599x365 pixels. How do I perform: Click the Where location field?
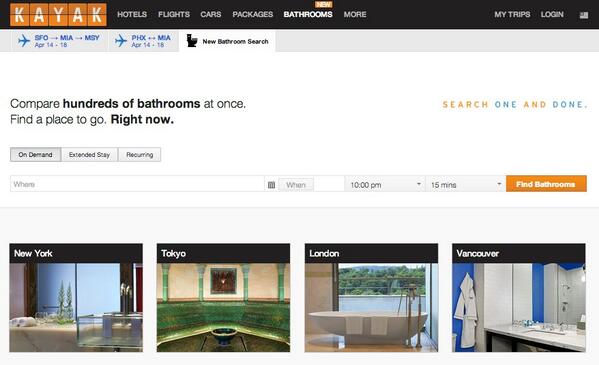click(137, 184)
